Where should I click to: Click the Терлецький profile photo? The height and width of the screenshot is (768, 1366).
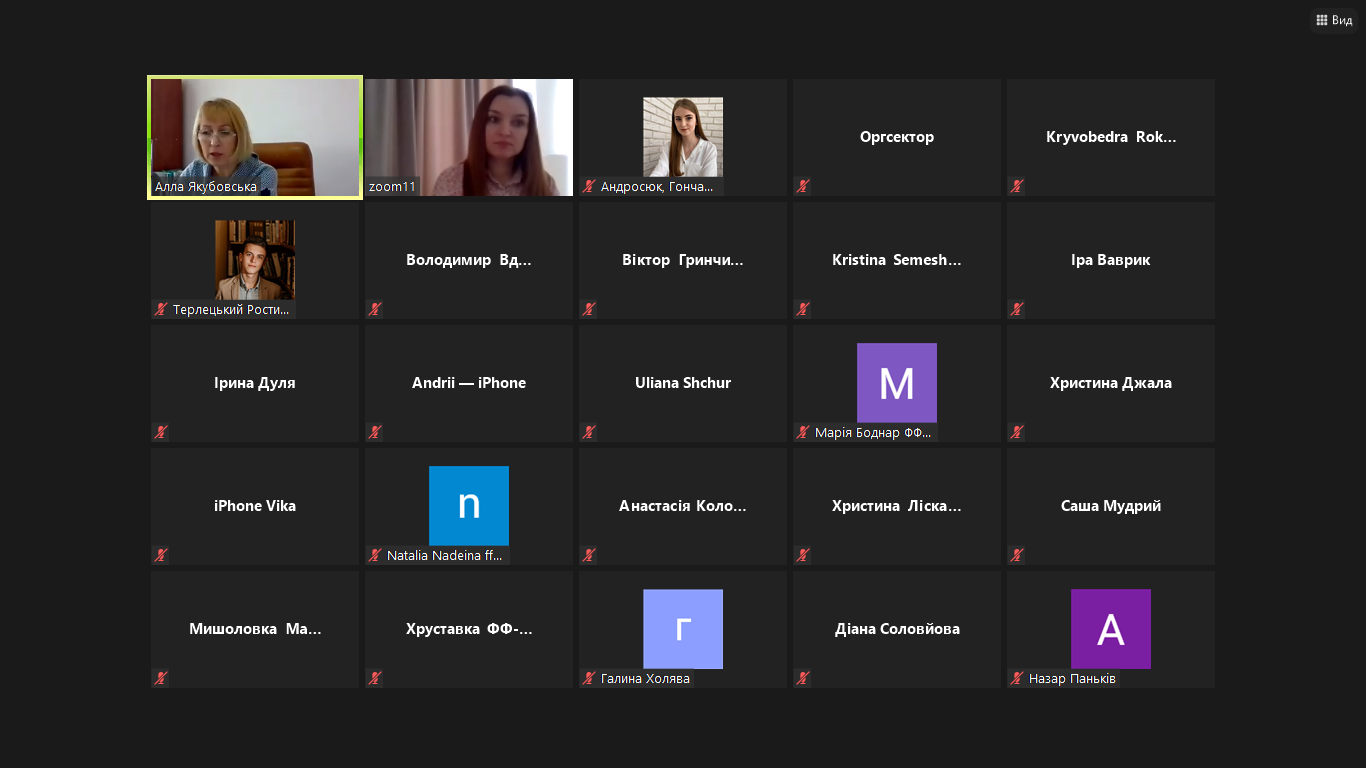coord(255,259)
